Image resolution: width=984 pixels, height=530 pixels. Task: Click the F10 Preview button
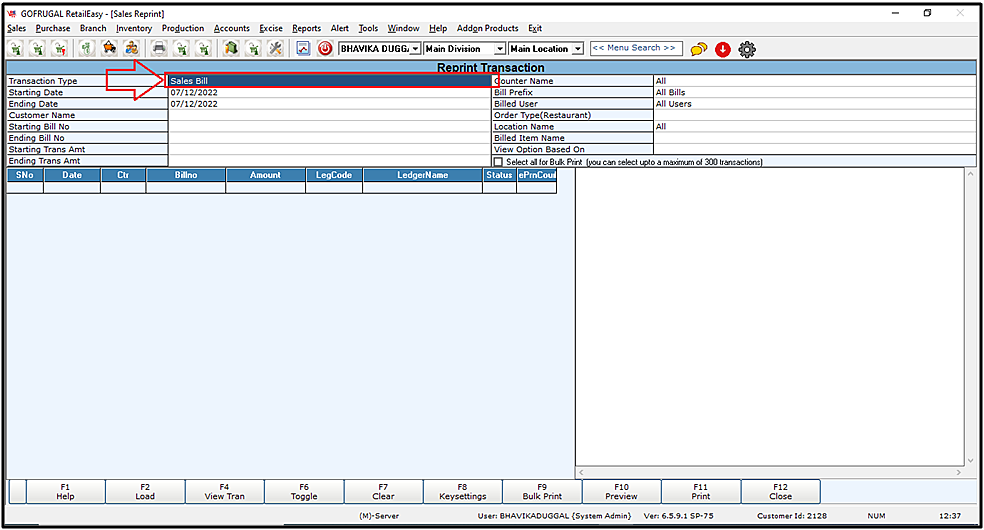(621, 491)
